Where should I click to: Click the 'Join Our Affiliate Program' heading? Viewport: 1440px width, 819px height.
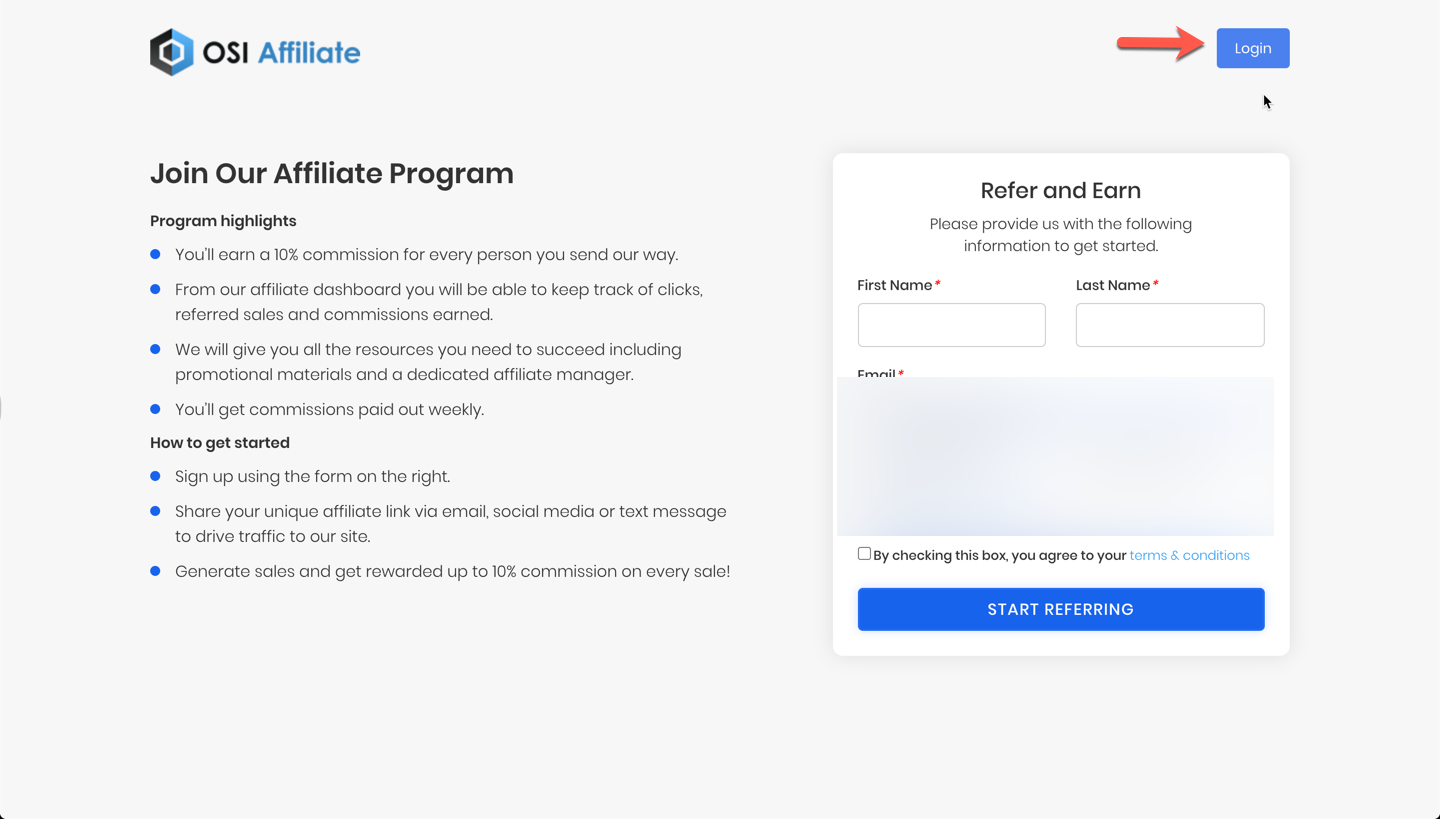pyautogui.click(x=332, y=173)
